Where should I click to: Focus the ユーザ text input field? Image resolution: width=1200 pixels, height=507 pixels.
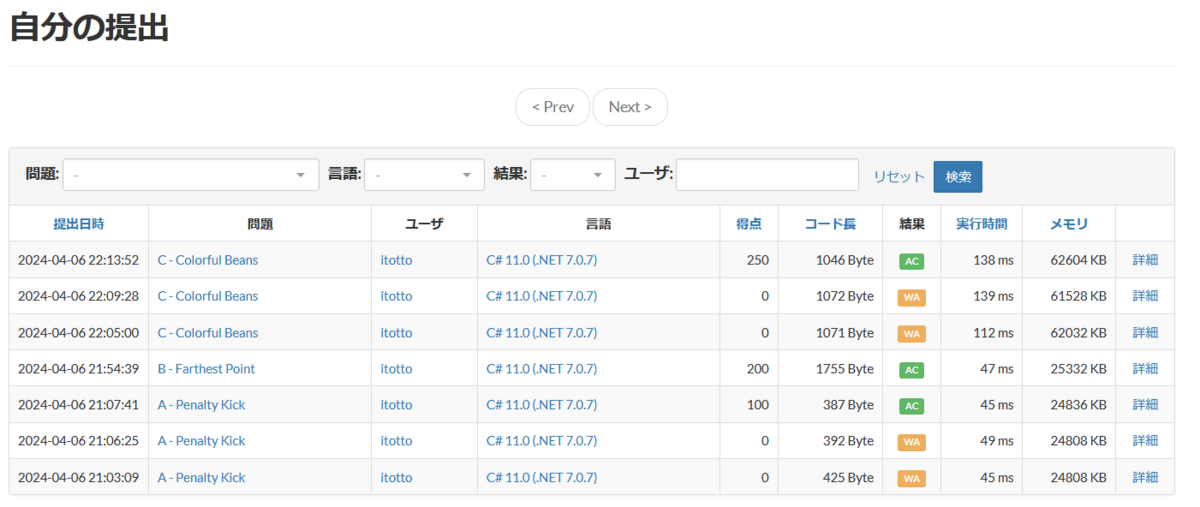tap(767, 175)
